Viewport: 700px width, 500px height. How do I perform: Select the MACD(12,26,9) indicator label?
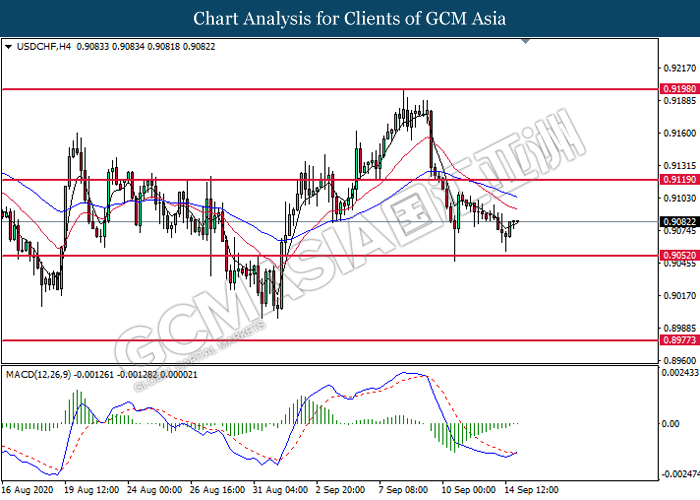tap(38, 375)
